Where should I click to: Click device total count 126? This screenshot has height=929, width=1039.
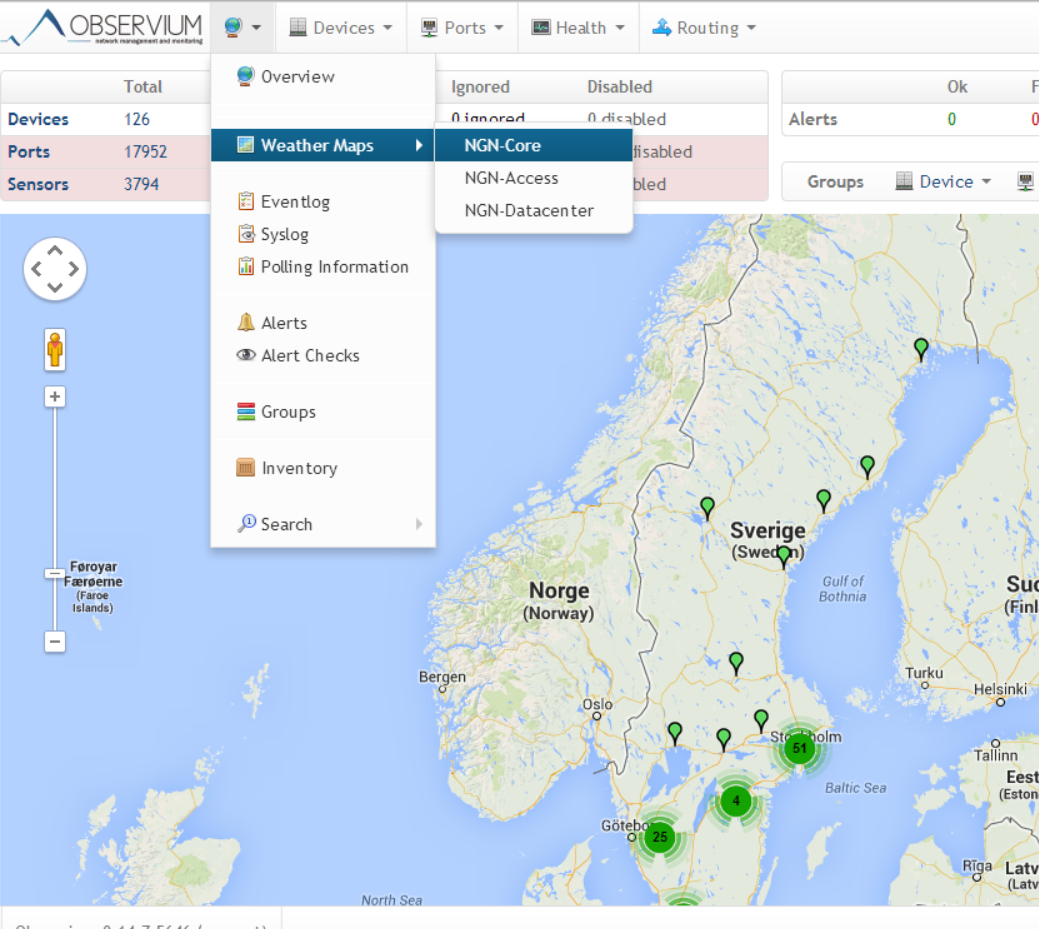137,119
